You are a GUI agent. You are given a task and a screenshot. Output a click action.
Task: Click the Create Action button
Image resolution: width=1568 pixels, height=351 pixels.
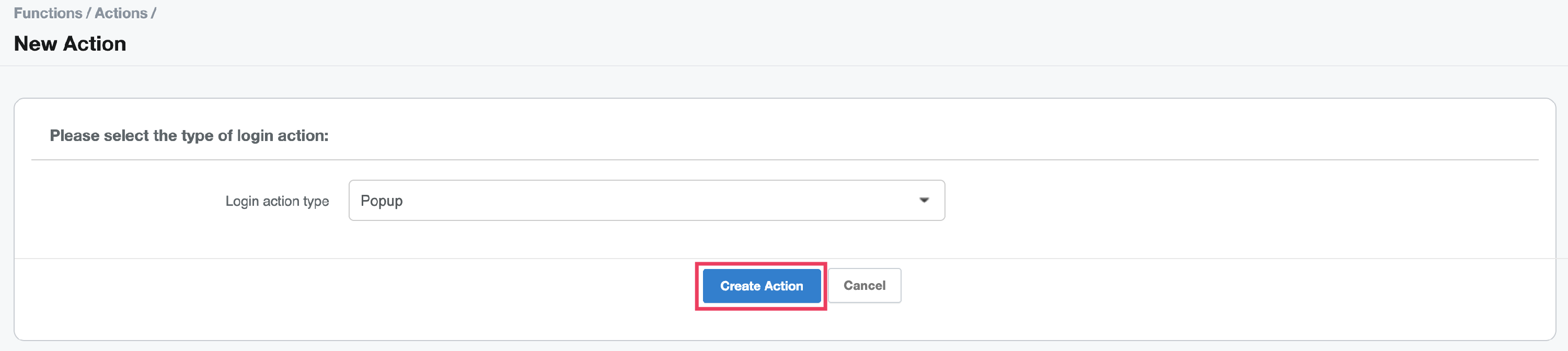761,286
